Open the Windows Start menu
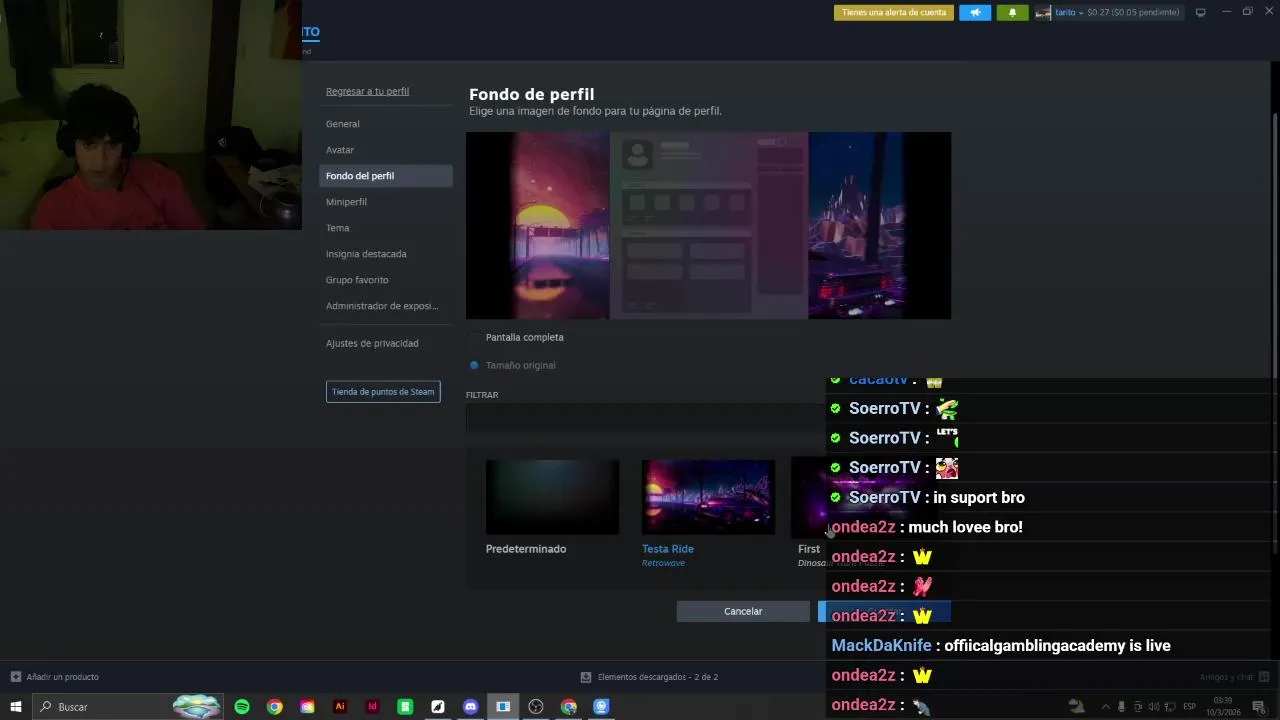The height and width of the screenshot is (720, 1280). (15, 707)
